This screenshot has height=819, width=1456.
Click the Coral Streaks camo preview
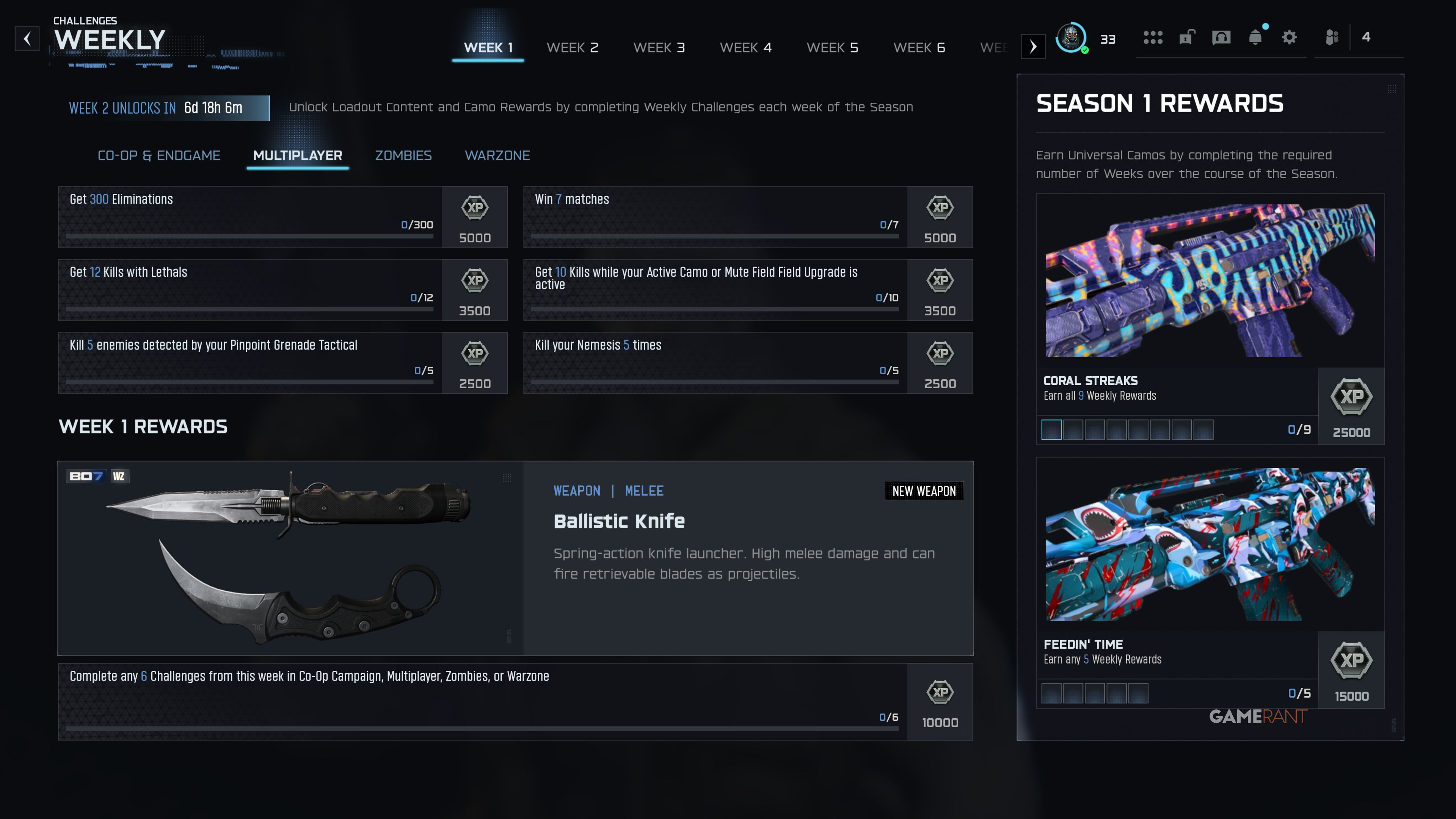pos(1210,281)
